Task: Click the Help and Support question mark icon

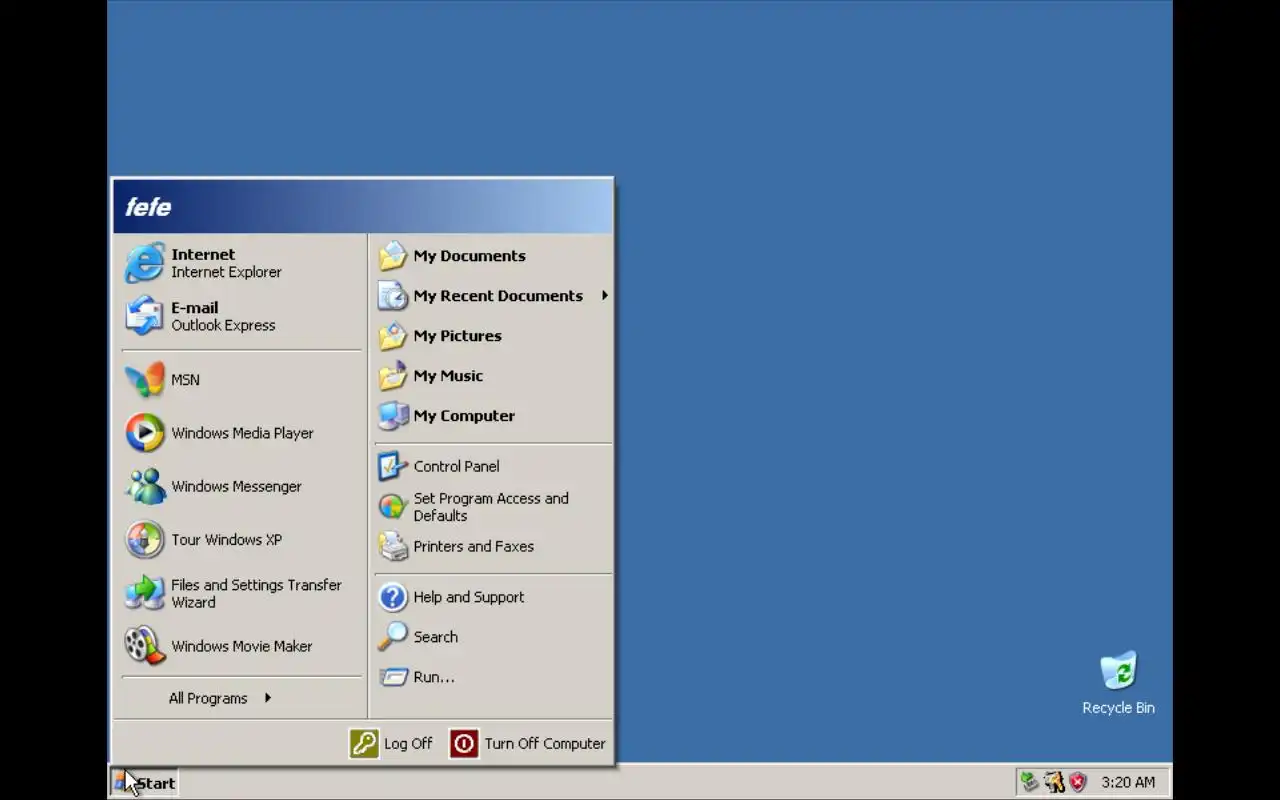Action: [393, 597]
